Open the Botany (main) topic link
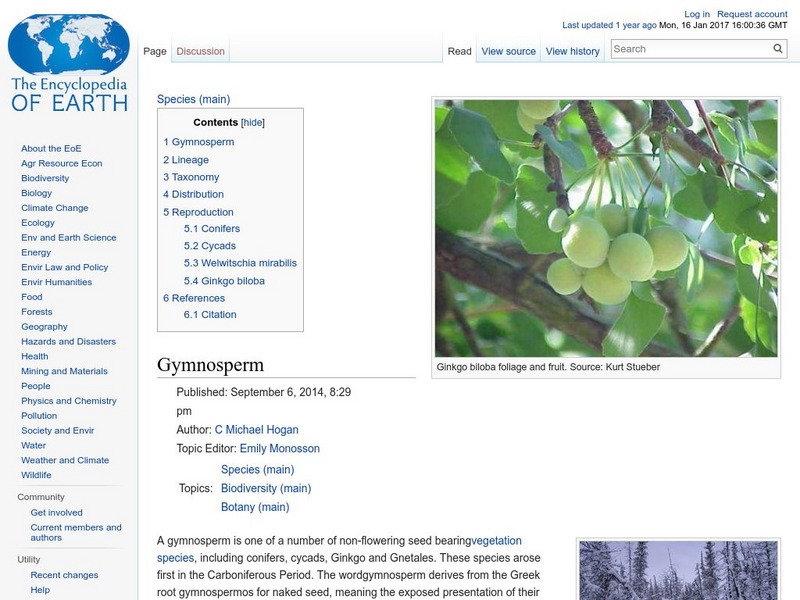This screenshot has width=800, height=600. pyautogui.click(x=255, y=507)
